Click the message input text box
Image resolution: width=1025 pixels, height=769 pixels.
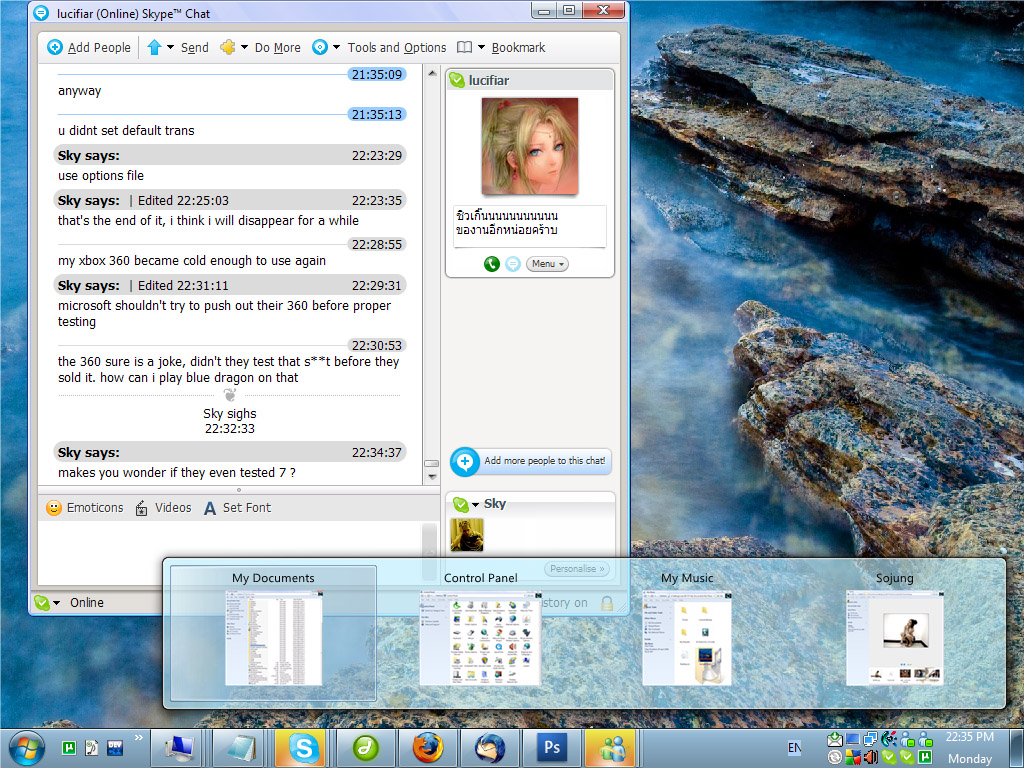[x=230, y=553]
